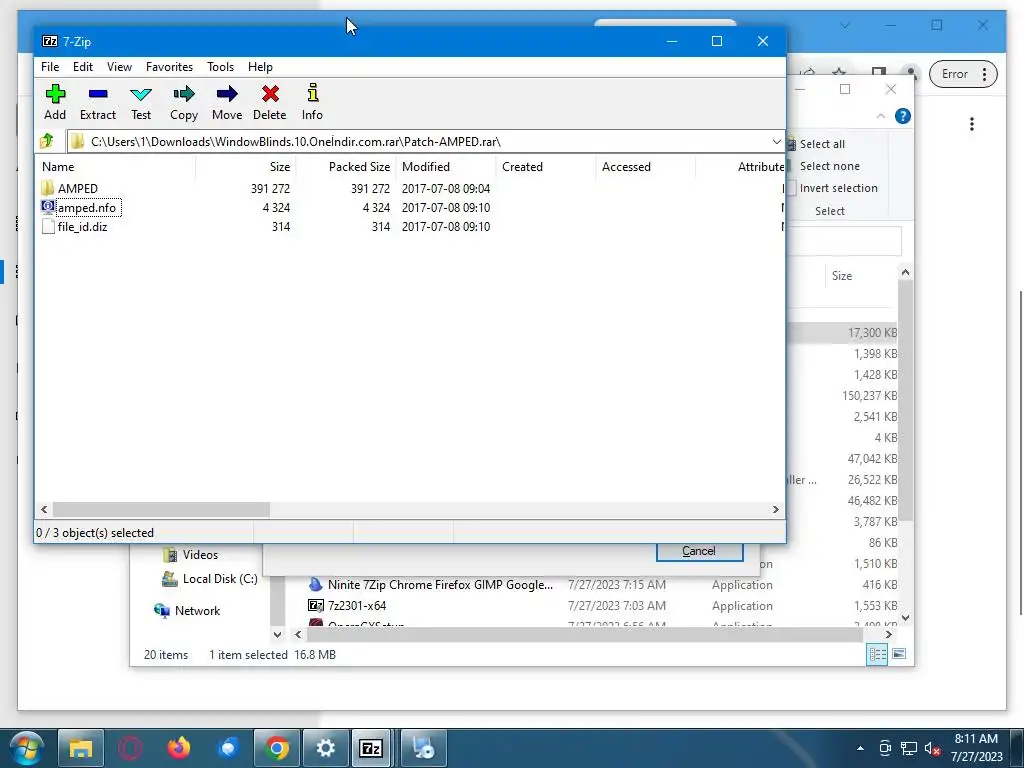Screen dimensions: 1024x768
Task: Open the Windows Start button
Action: [27, 748]
